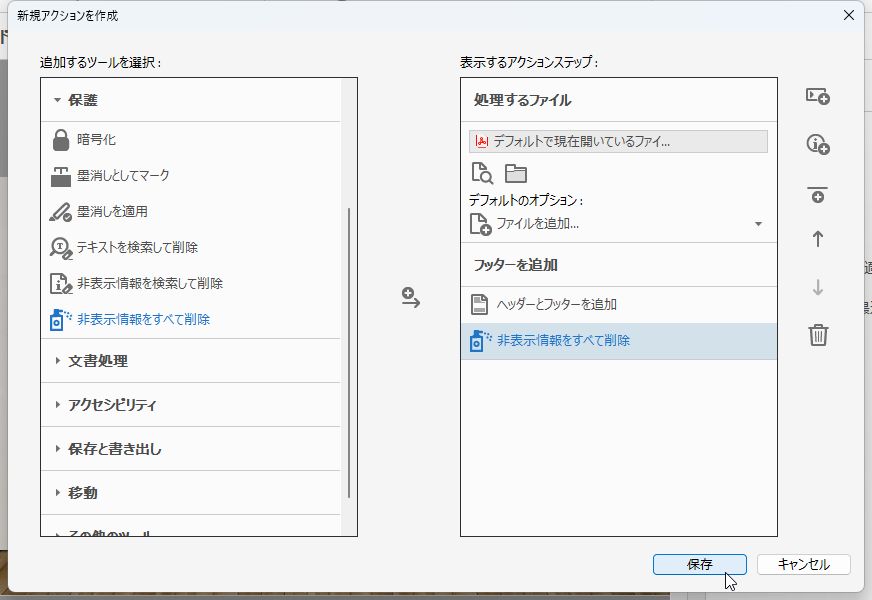Add a divider step with the plus icon
The height and width of the screenshot is (600, 872).
pyautogui.click(x=818, y=193)
